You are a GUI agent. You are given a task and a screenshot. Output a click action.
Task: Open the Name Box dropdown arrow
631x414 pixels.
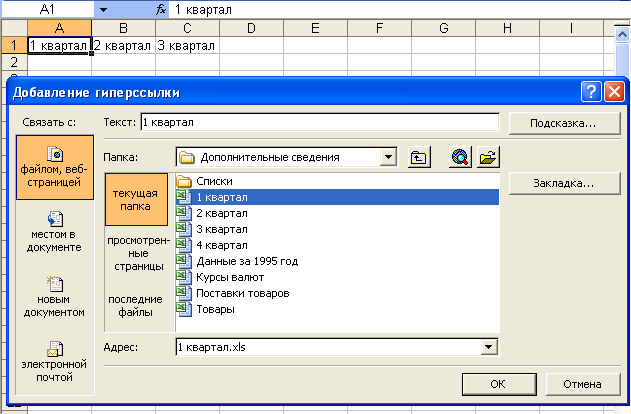coord(103,9)
